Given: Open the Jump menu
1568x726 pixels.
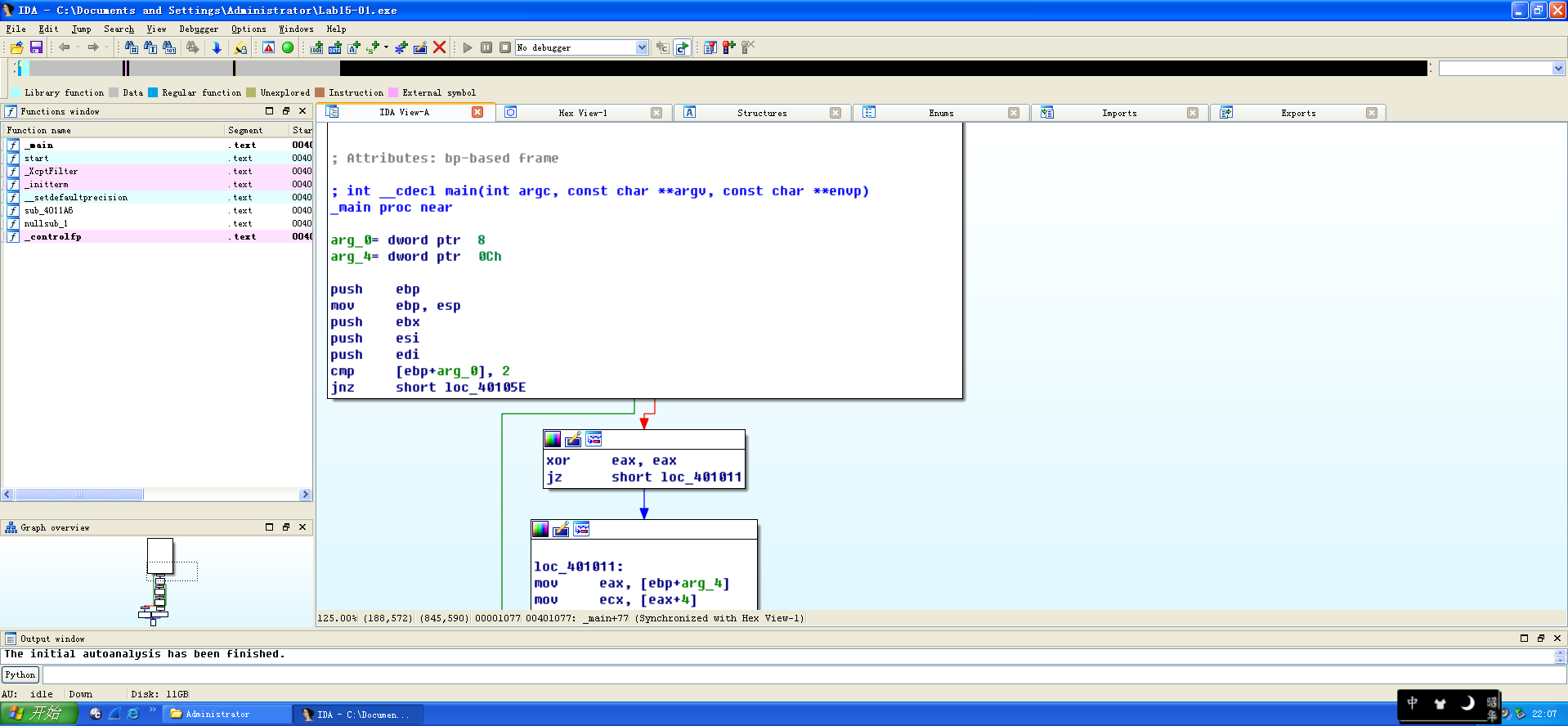Looking at the screenshot, I should (x=82, y=29).
